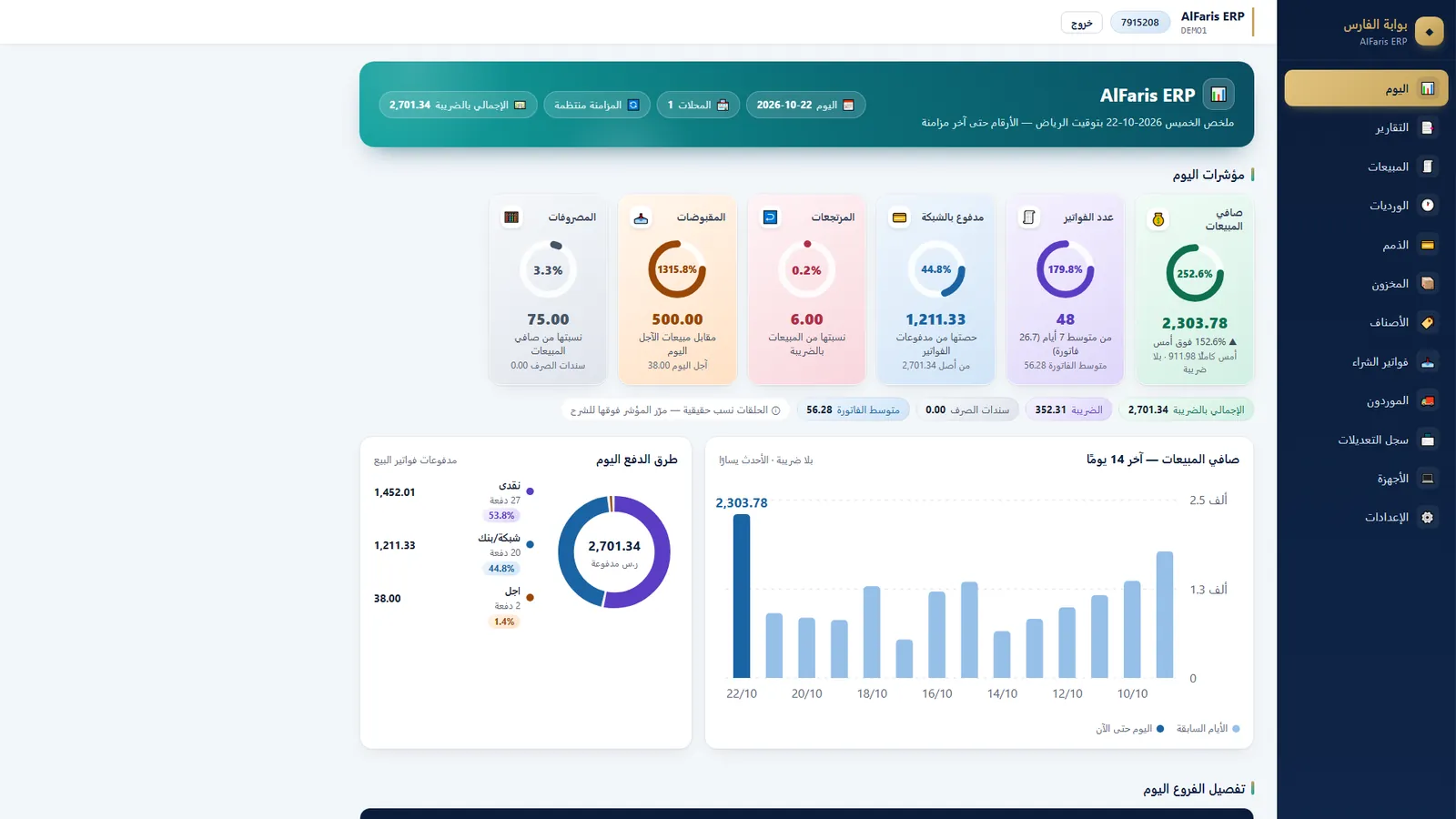Click the اليوم حتى الآن legend dot
The height and width of the screenshot is (819, 1456).
pos(1159,729)
